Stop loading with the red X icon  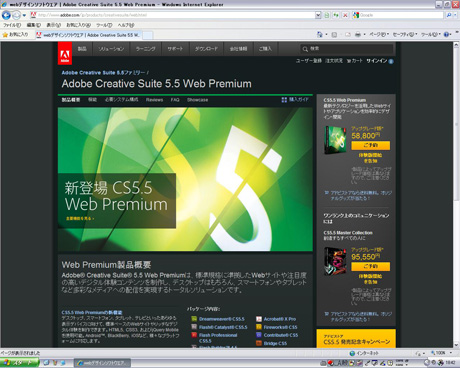(x=345, y=15)
